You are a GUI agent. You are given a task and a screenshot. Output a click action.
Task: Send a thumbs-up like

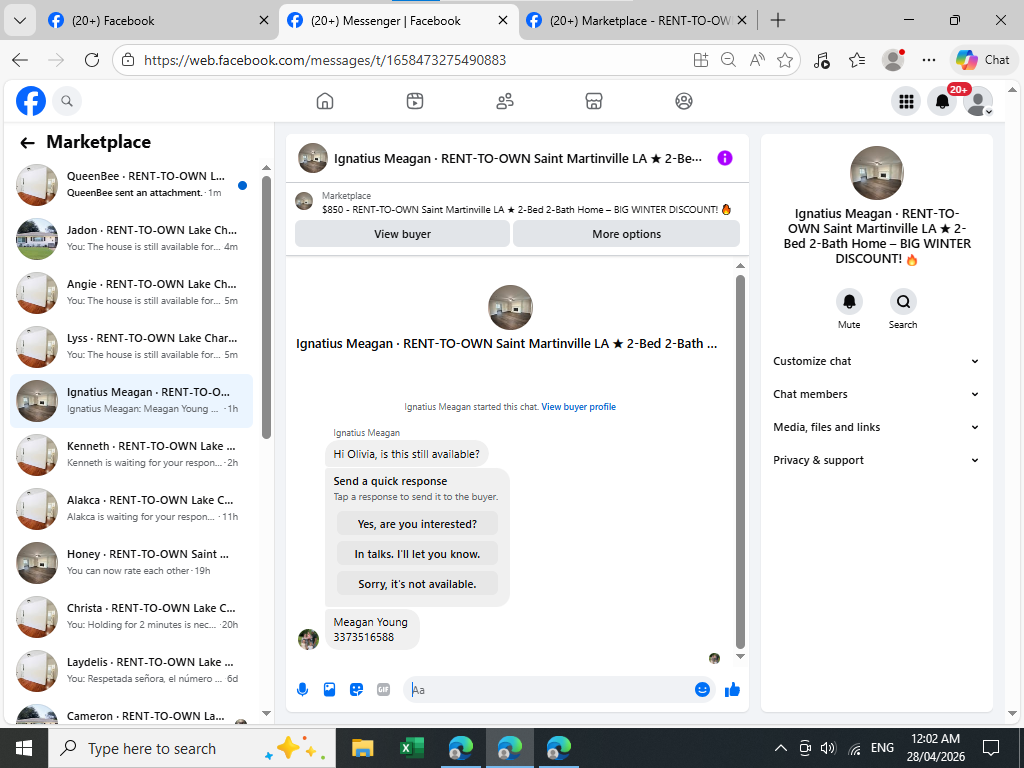click(x=732, y=690)
